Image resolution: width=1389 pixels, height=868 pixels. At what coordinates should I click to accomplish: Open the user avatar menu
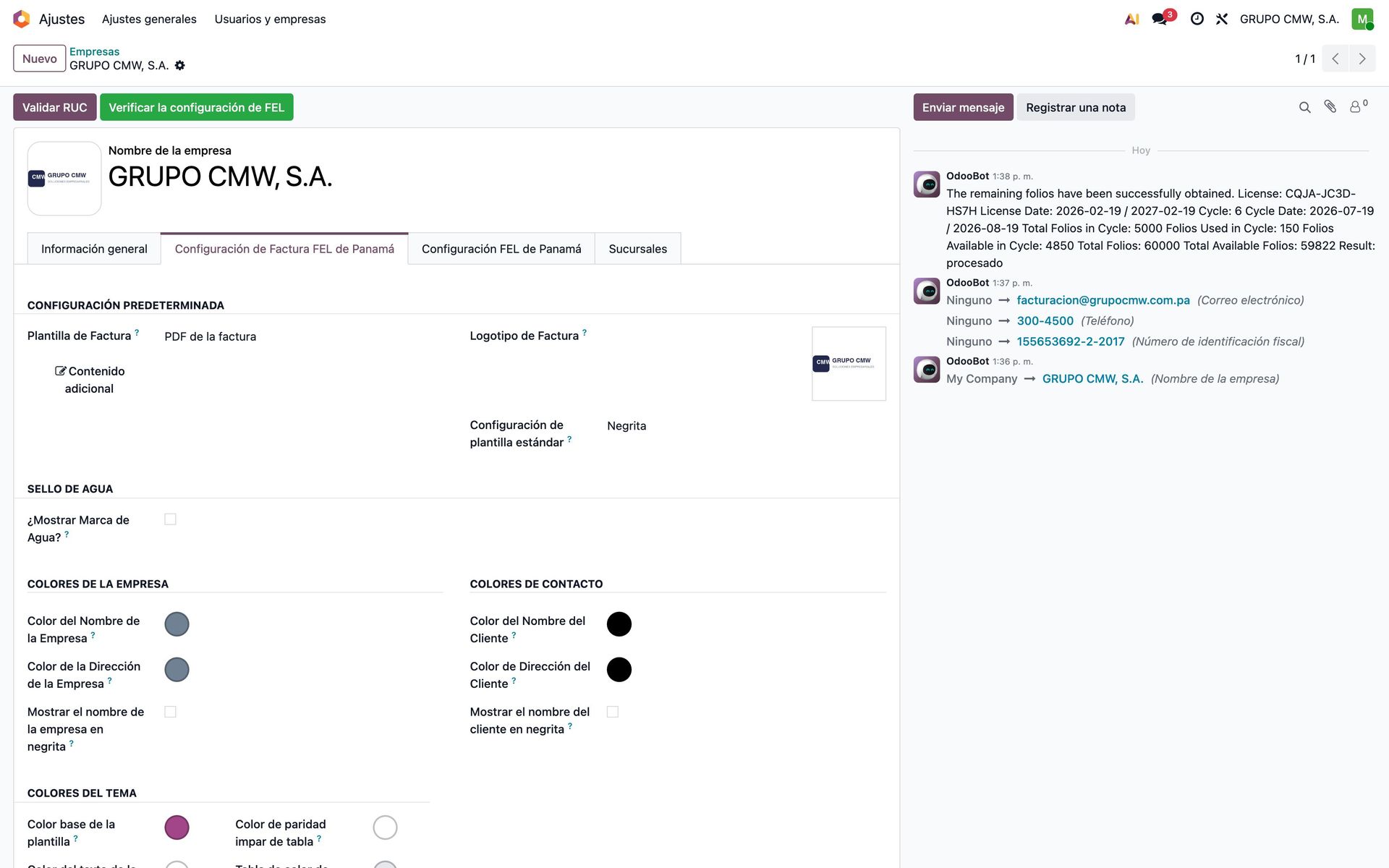[x=1362, y=19]
